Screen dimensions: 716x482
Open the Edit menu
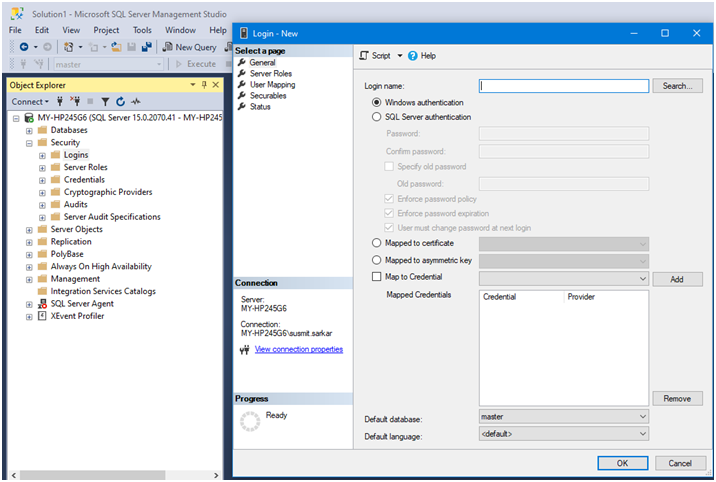pos(42,30)
